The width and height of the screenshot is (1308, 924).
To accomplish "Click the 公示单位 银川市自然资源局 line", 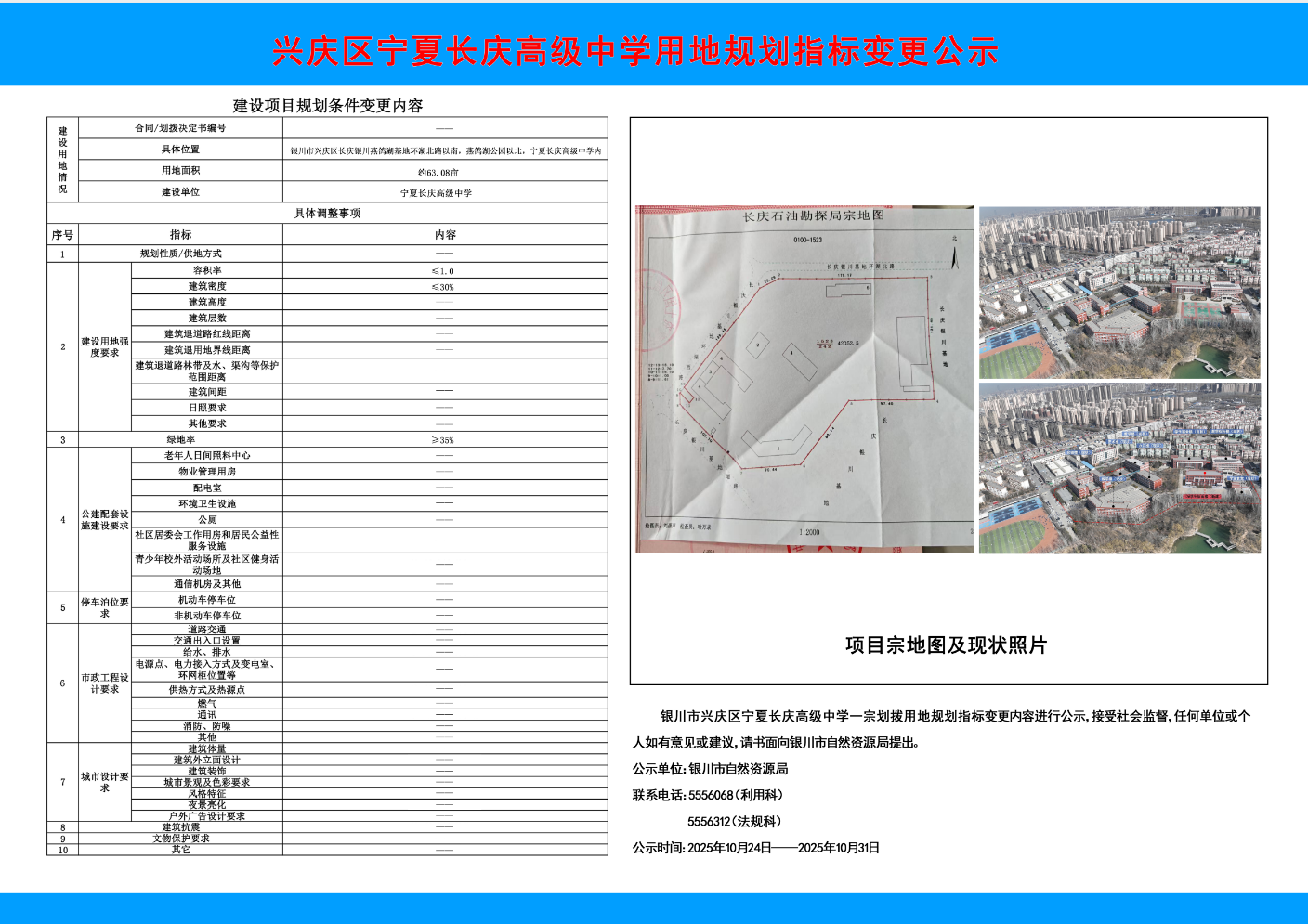I will pyautogui.click(x=711, y=769).
